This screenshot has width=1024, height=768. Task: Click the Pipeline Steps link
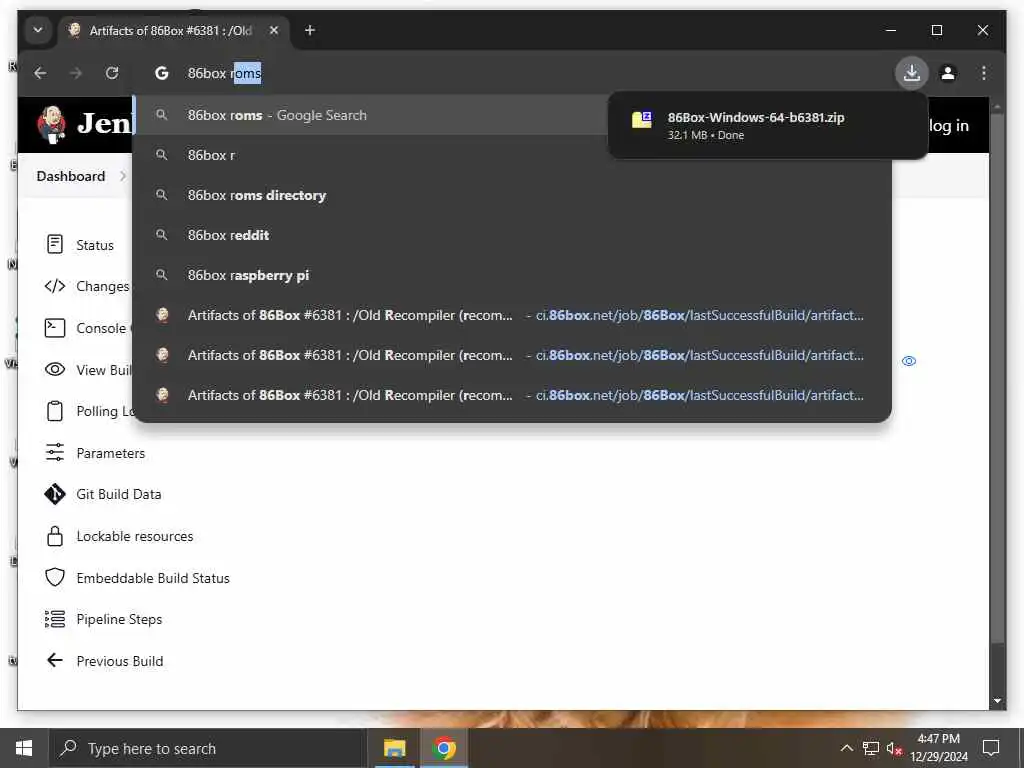point(119,619)
